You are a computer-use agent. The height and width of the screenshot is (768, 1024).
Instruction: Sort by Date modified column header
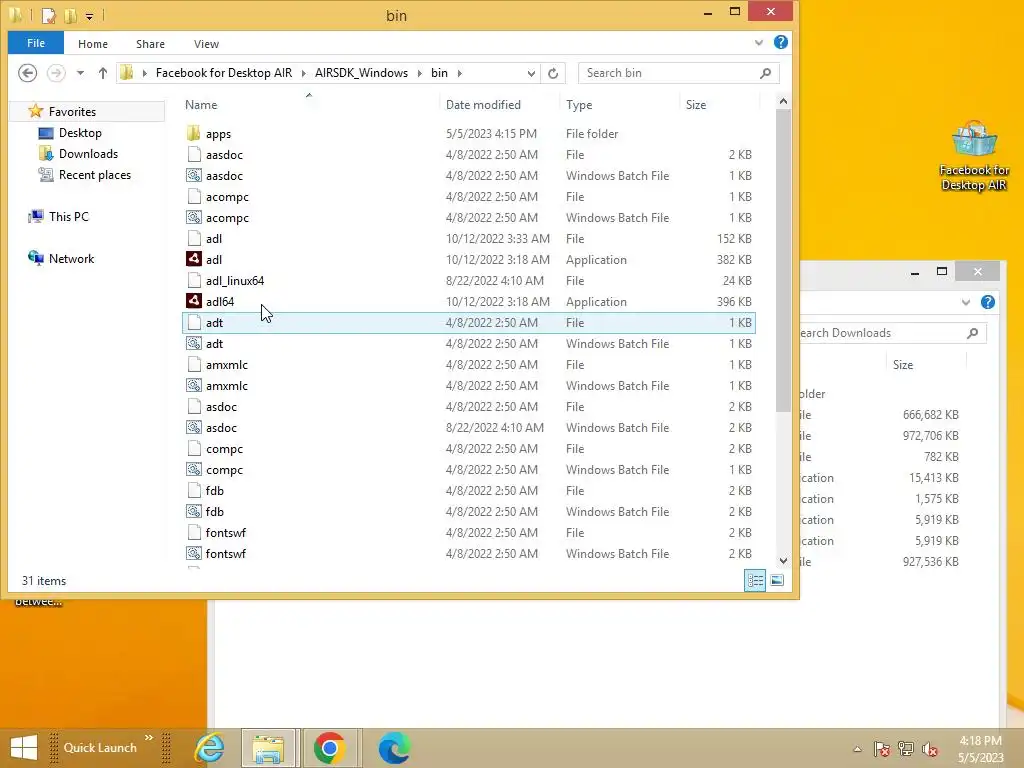tap(483, 104)
